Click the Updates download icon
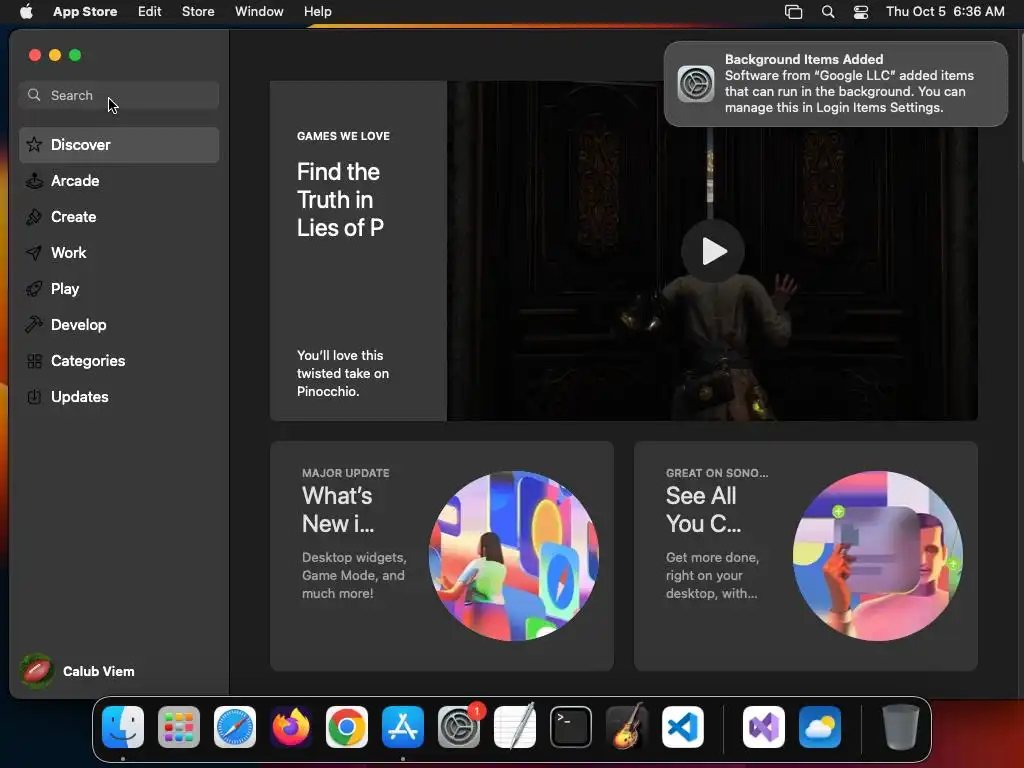Viewport: 1024px width, 768px height. [34, 396]
